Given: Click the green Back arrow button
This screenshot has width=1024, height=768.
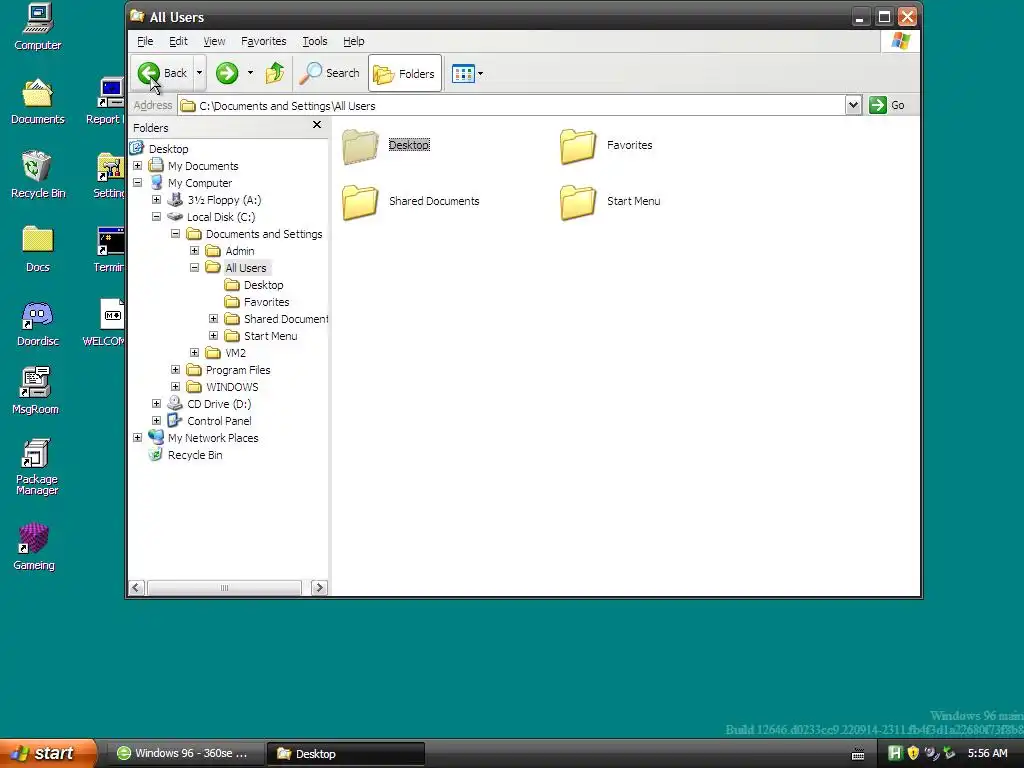Looking at the screenshot, I should [162, 73].
